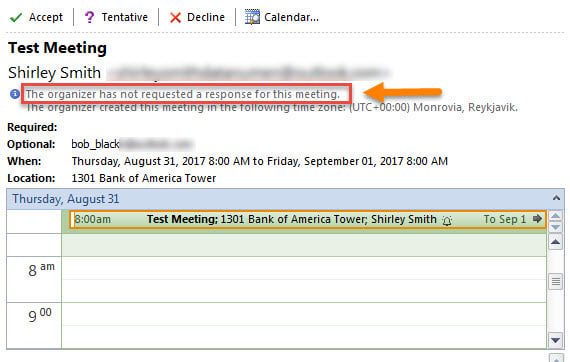Viewport: 570px width, 362px height.
Task: Go to previous appointment with up arrow
Action: pyautogui.click(x=555, y=217)
